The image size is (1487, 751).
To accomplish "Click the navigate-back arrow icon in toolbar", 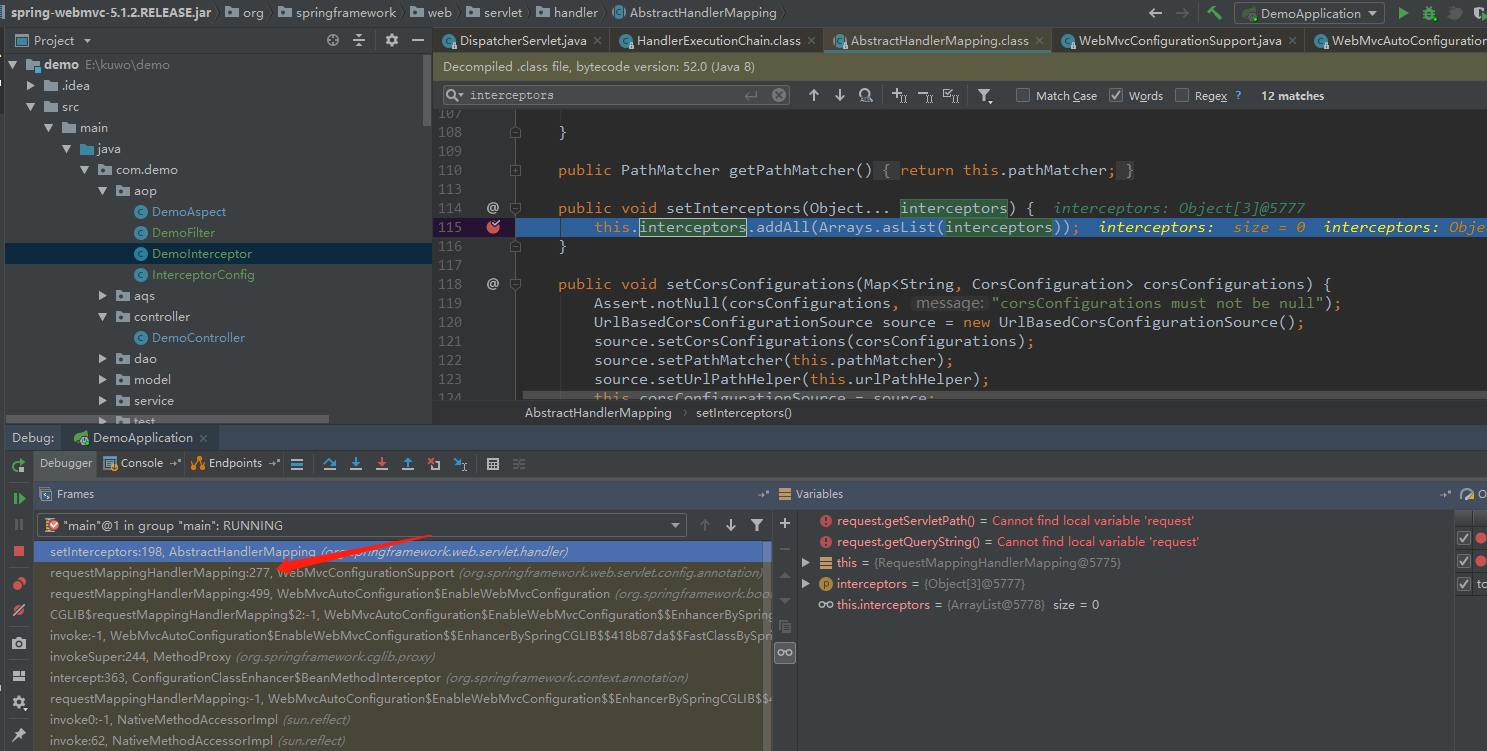I will click(x=1154, y=12).
